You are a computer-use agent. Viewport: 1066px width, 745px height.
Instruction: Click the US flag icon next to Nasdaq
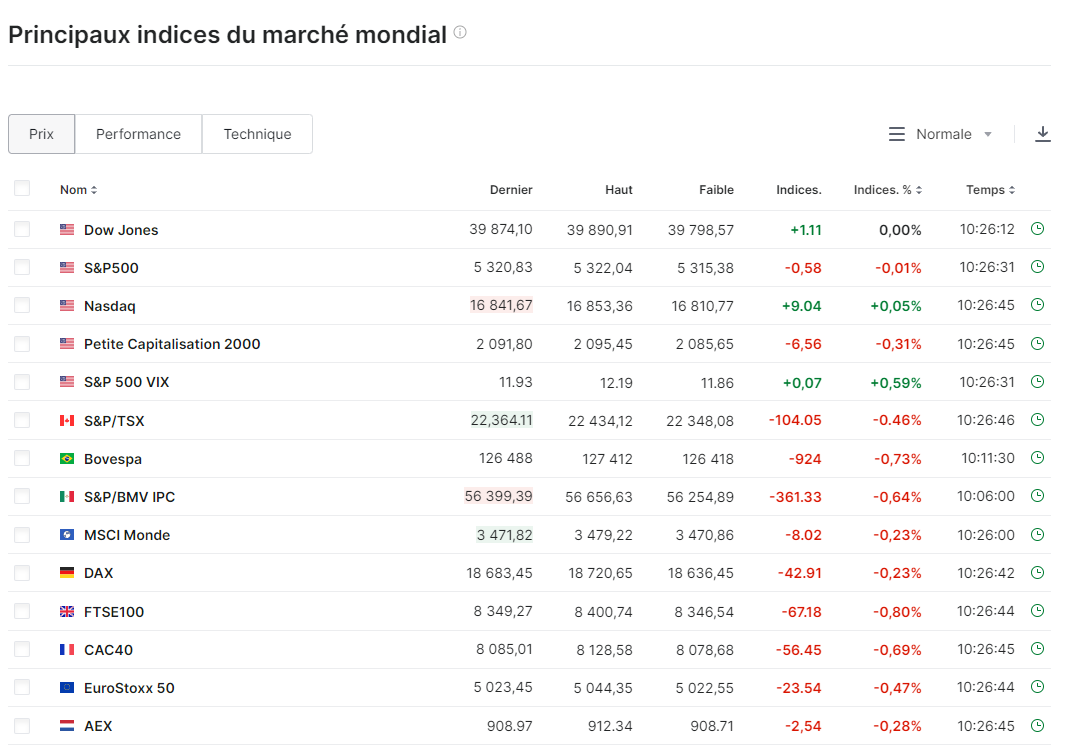(67, 306)
